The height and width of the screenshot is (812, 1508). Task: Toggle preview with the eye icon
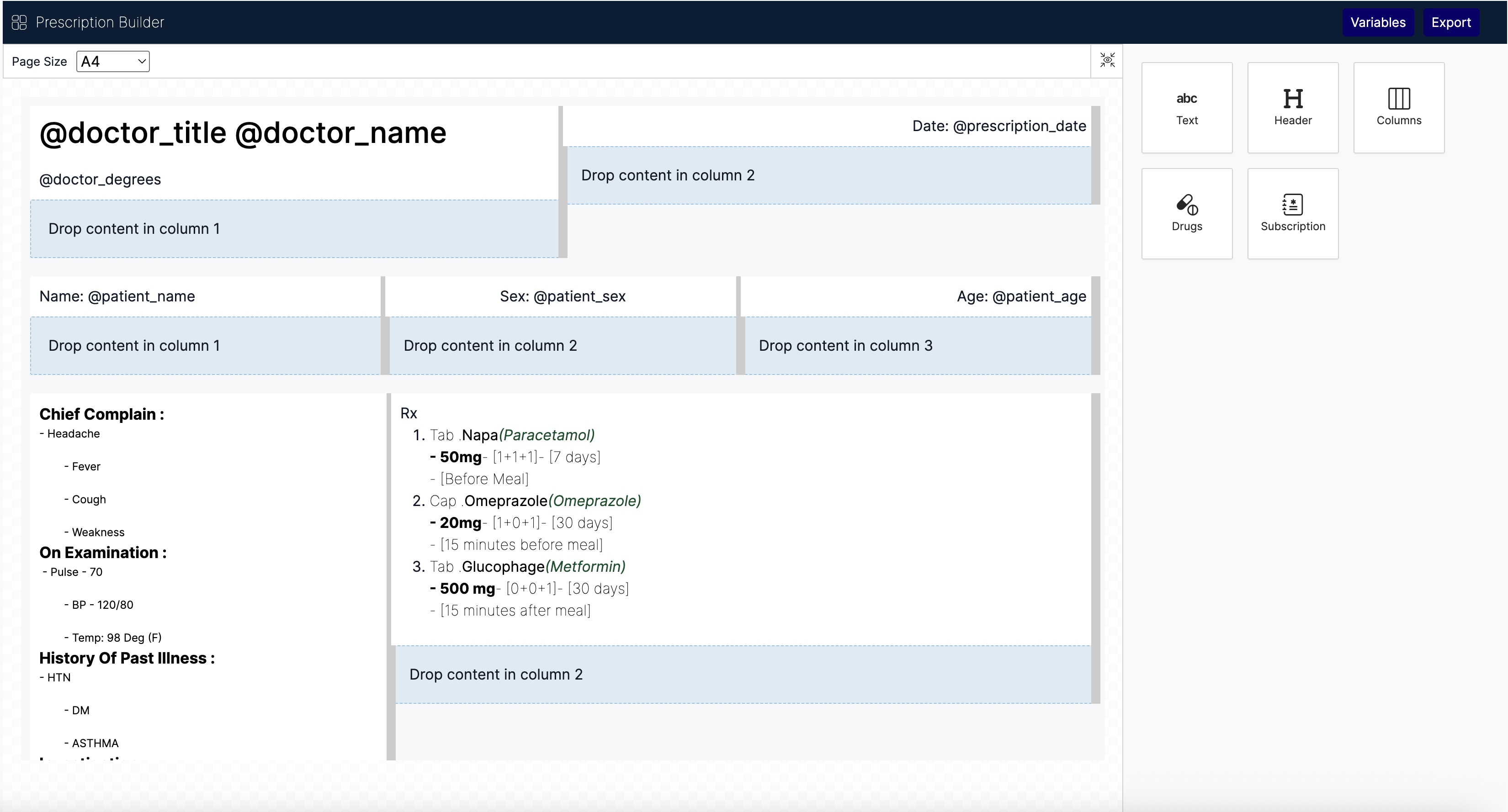click(1107, 60)
